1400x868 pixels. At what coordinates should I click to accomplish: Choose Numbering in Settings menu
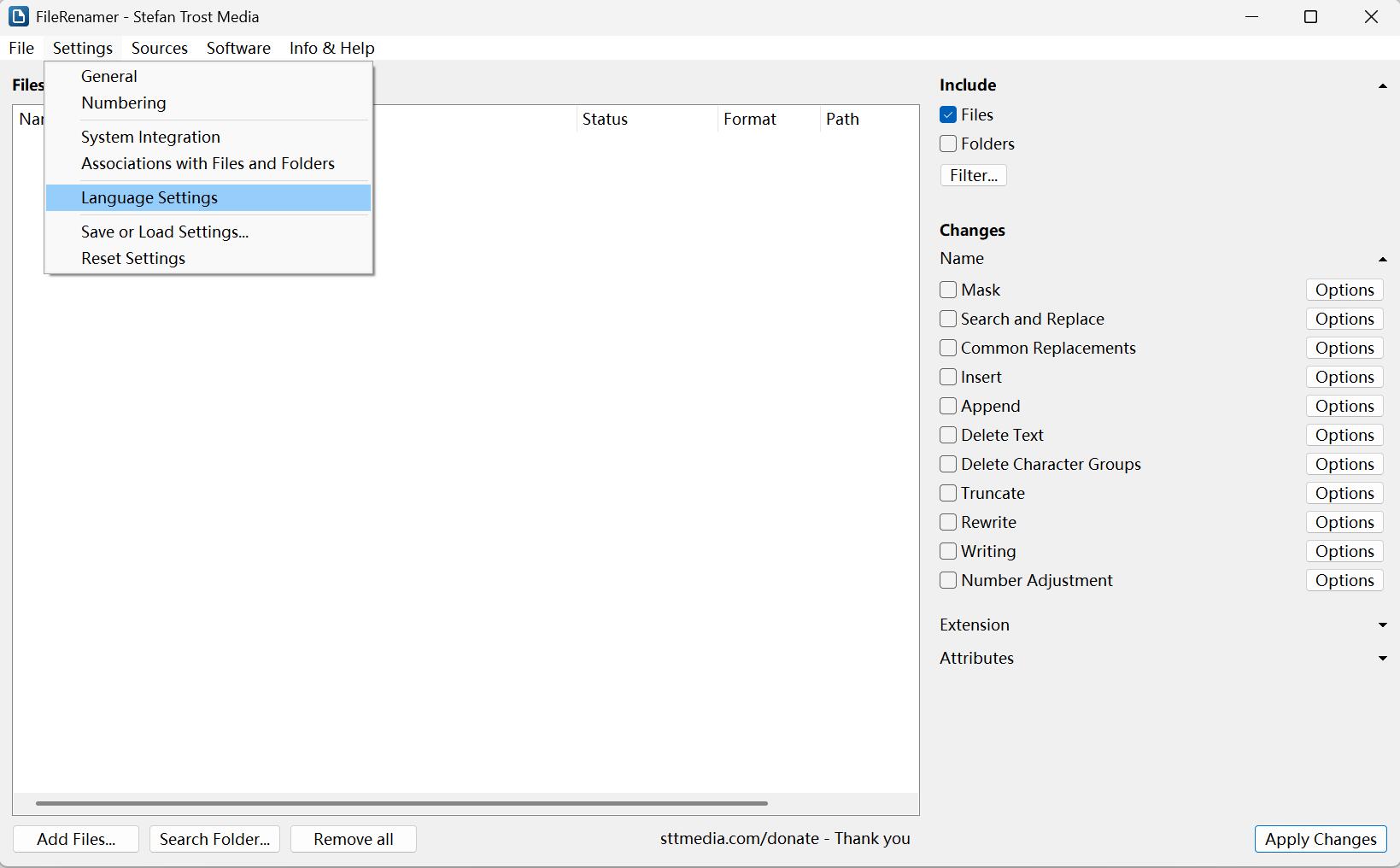coord(208,103)
